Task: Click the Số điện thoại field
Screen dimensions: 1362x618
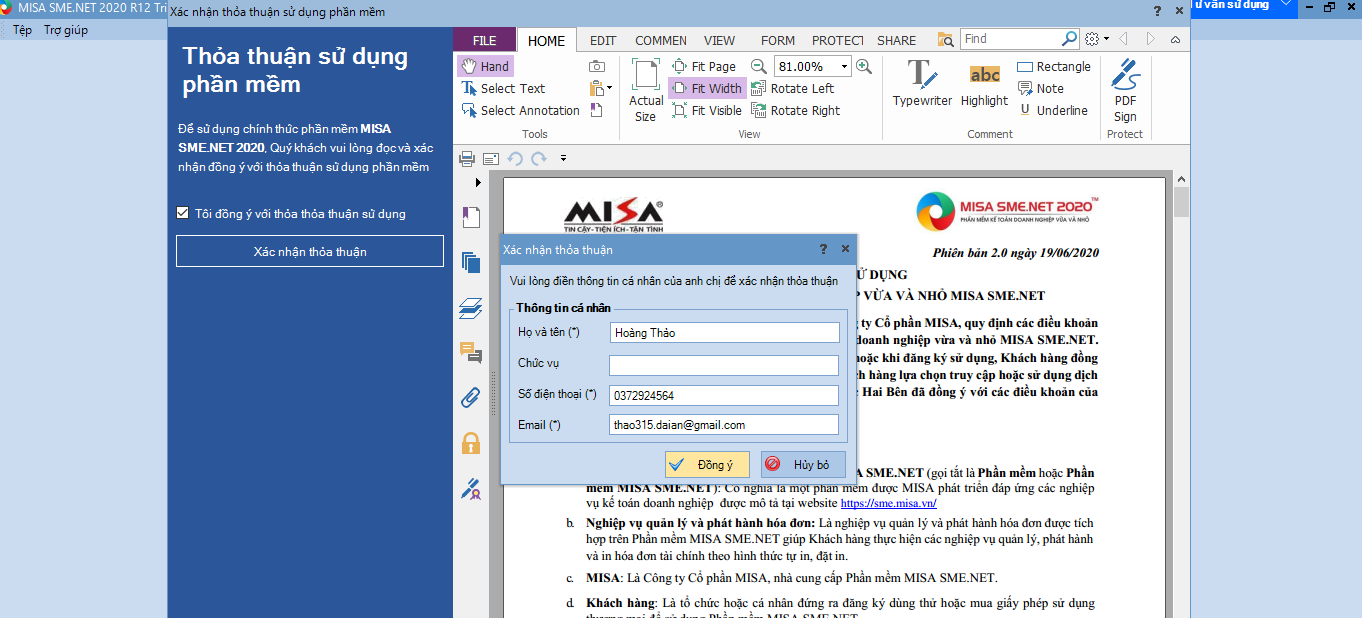Action: click(724, 395)
